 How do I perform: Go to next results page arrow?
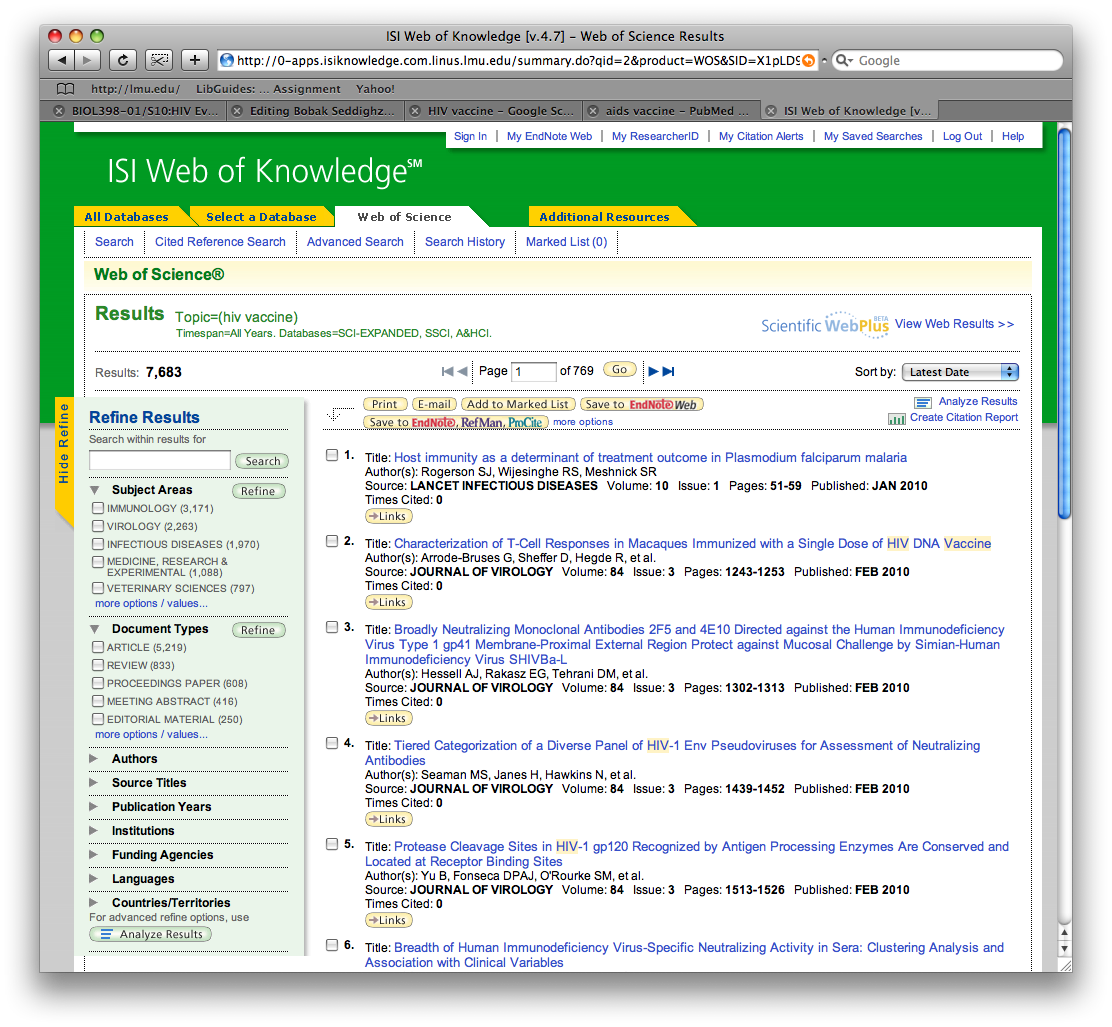click(x=653, y=371)
